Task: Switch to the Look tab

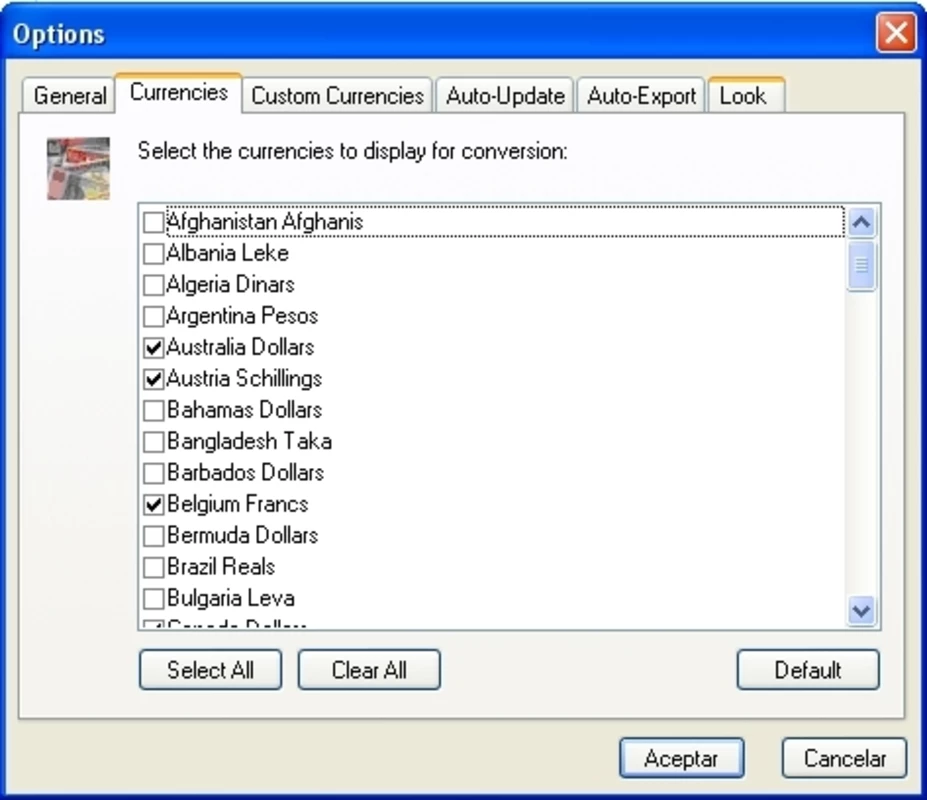Action: click(746, 95)
